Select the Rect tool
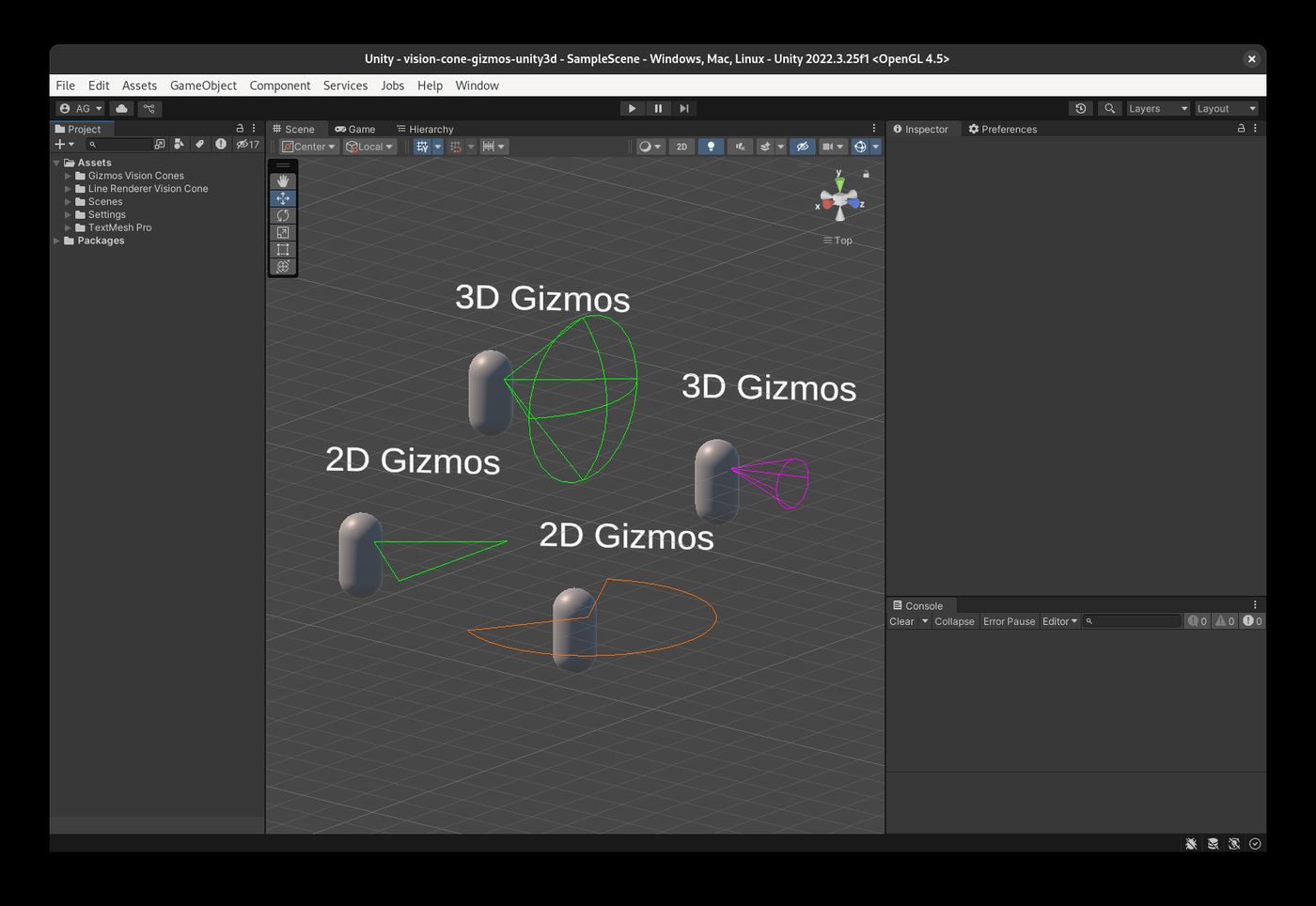Viewport: 1316px width, 906px height. point(283,249)
